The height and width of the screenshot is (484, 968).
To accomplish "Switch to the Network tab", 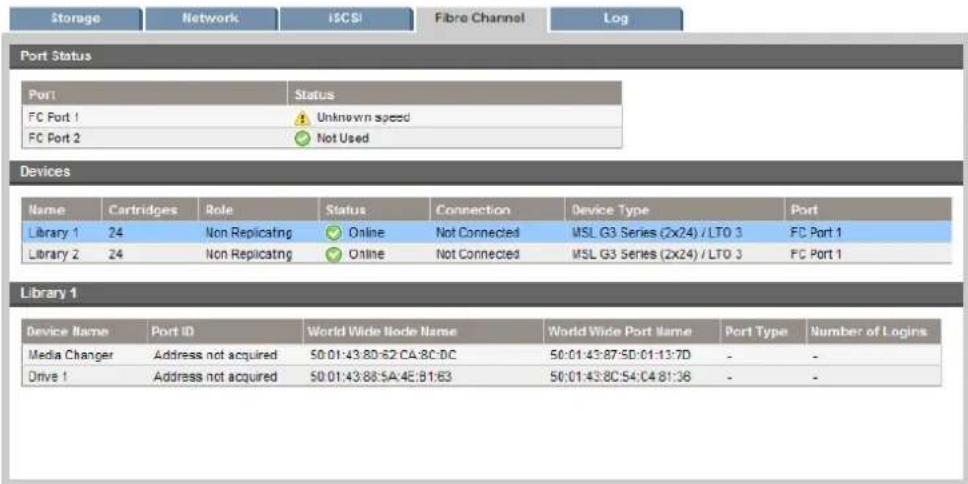I will coord(210,19).
